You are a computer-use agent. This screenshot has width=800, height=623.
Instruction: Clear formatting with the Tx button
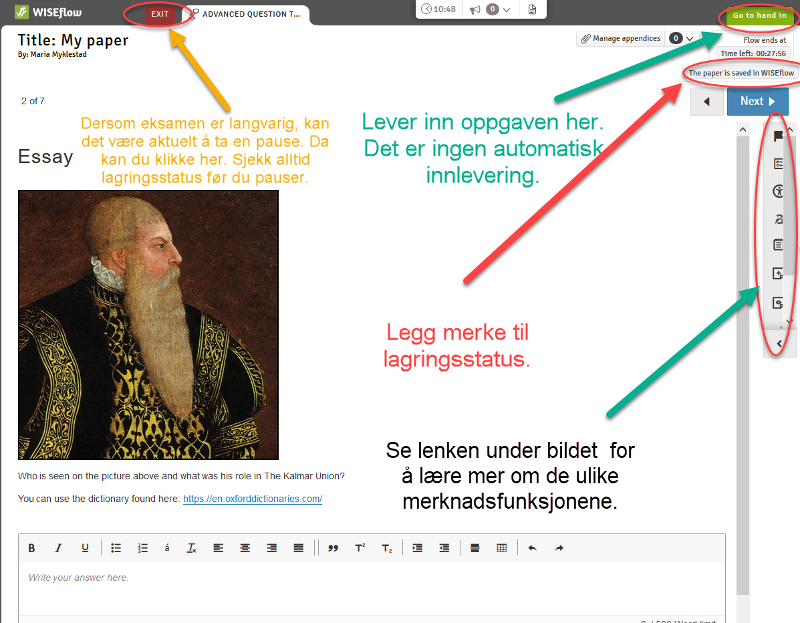tap(191, 548)
